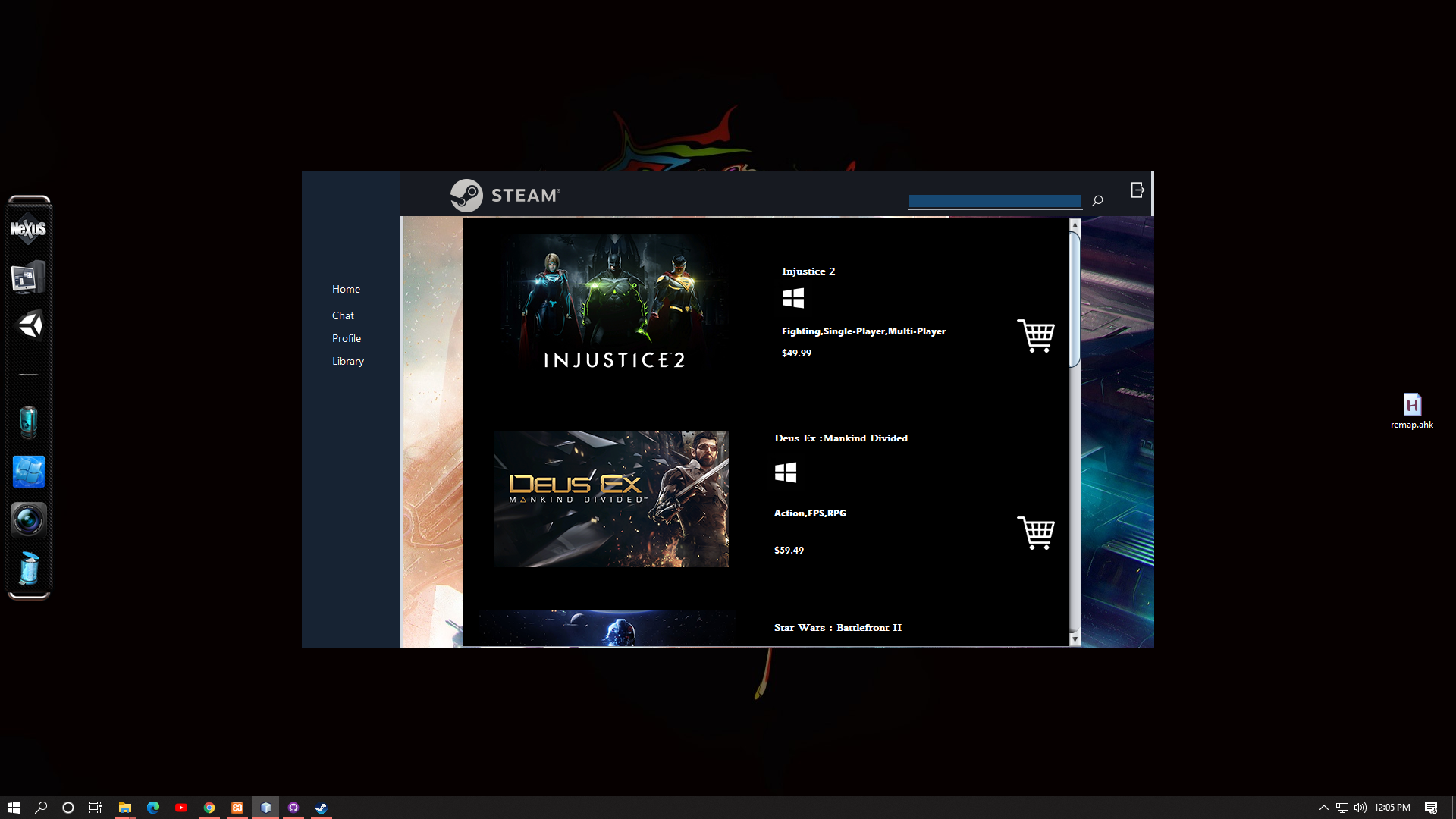Image resolution: width=1456 pixels, height=819 pixels.
Task: Open Microsoft Edge from the taskbar
Action: pyautogui.click(x=153, y=808)
